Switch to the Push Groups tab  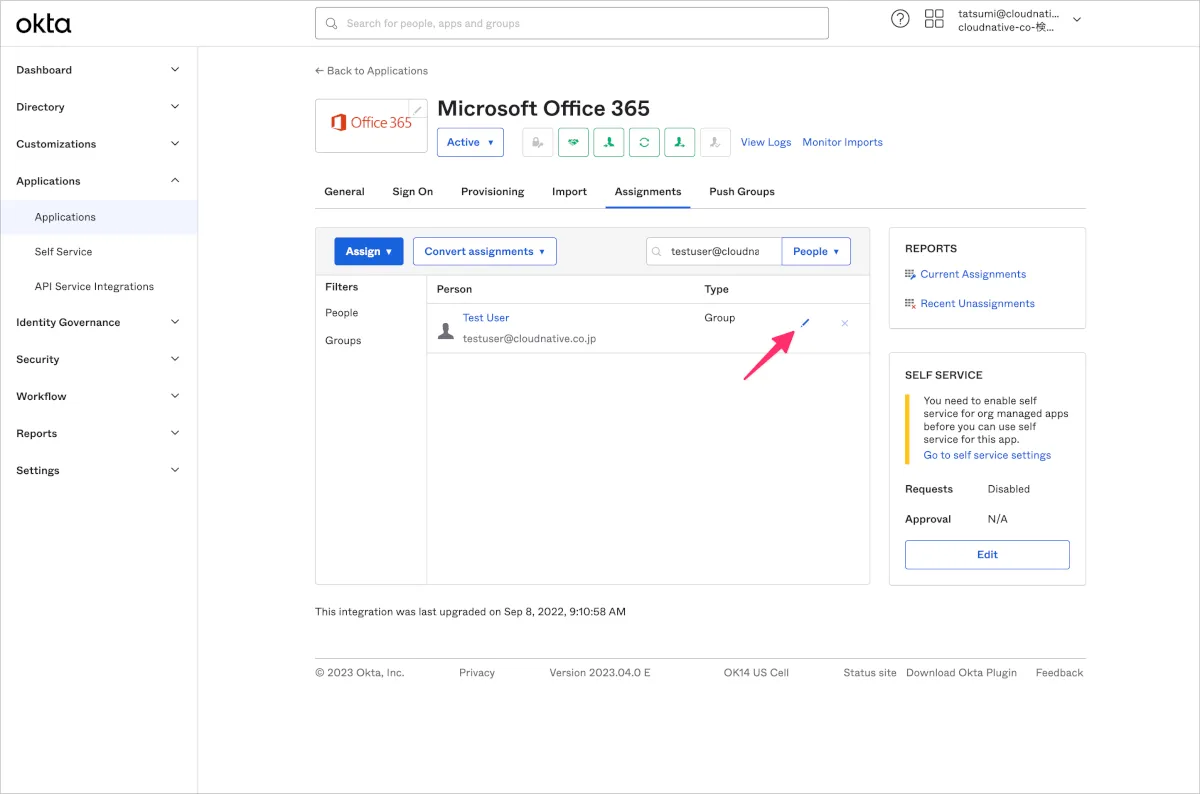[x=741, y=192]
